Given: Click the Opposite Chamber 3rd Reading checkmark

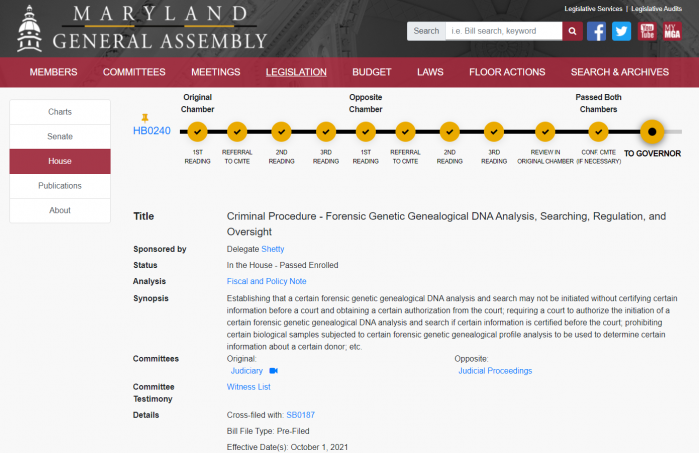Looking at the screenshot, I should [x=494, y=132].
